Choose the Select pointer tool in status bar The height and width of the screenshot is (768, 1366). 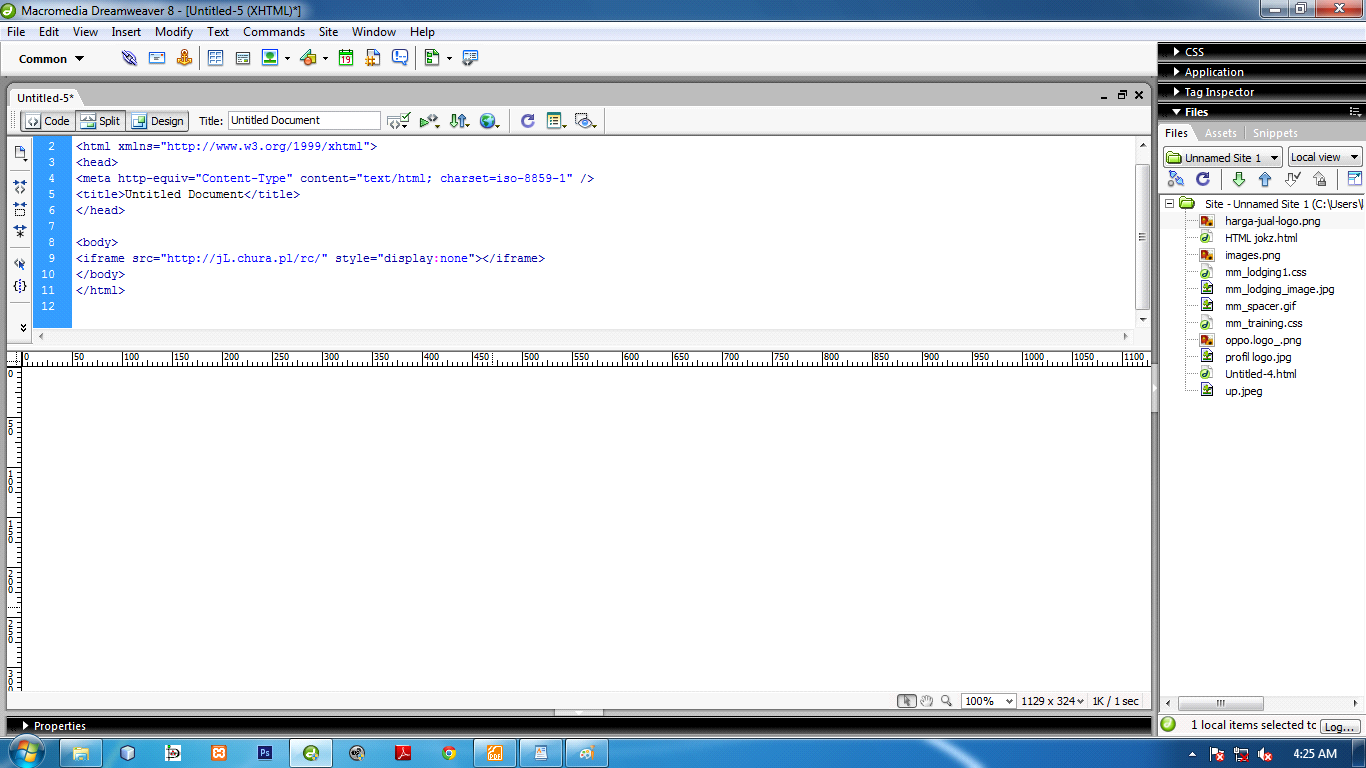(906, 701)
